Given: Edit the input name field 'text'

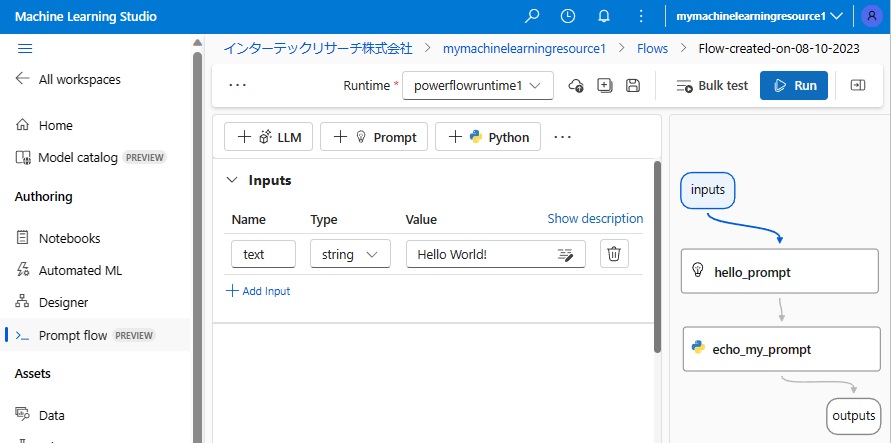Looking at the screenshot, I should (x=264, y=254).
